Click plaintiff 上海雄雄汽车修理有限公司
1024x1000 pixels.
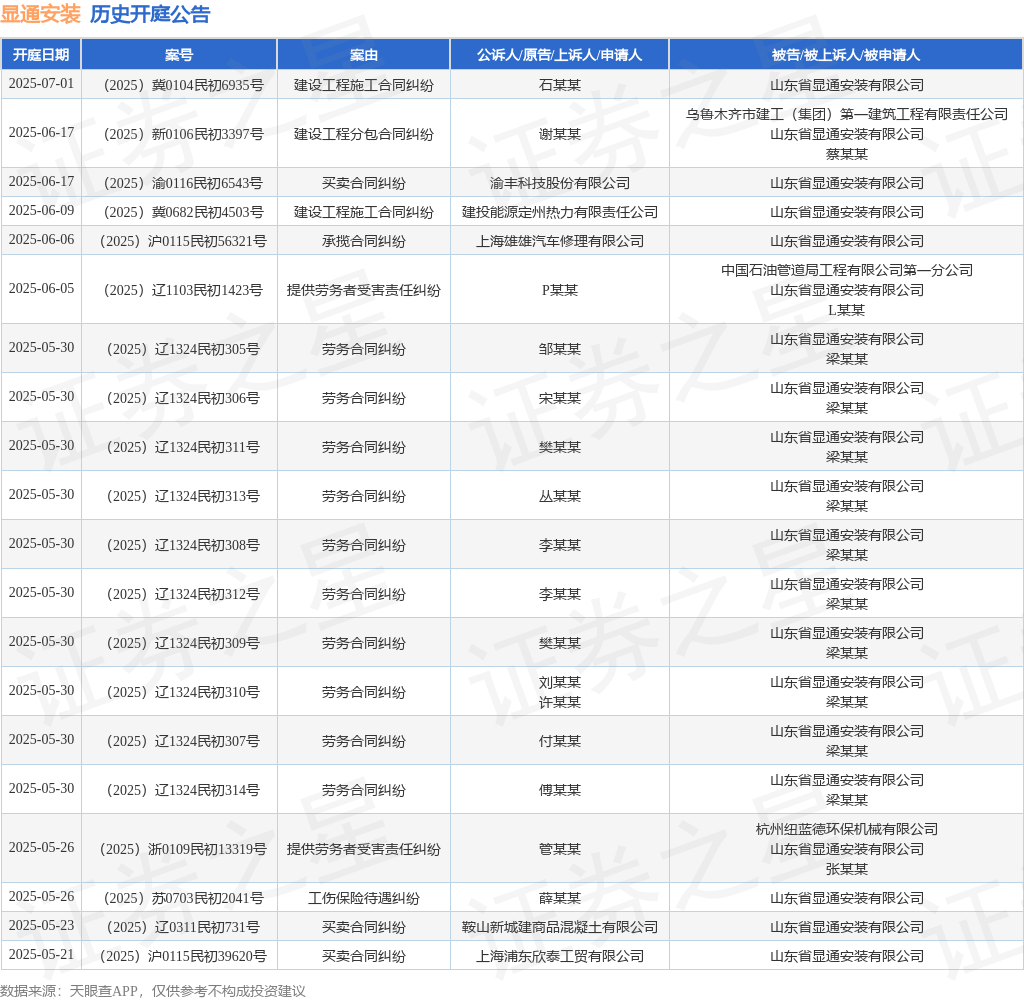tap(560, 241)
